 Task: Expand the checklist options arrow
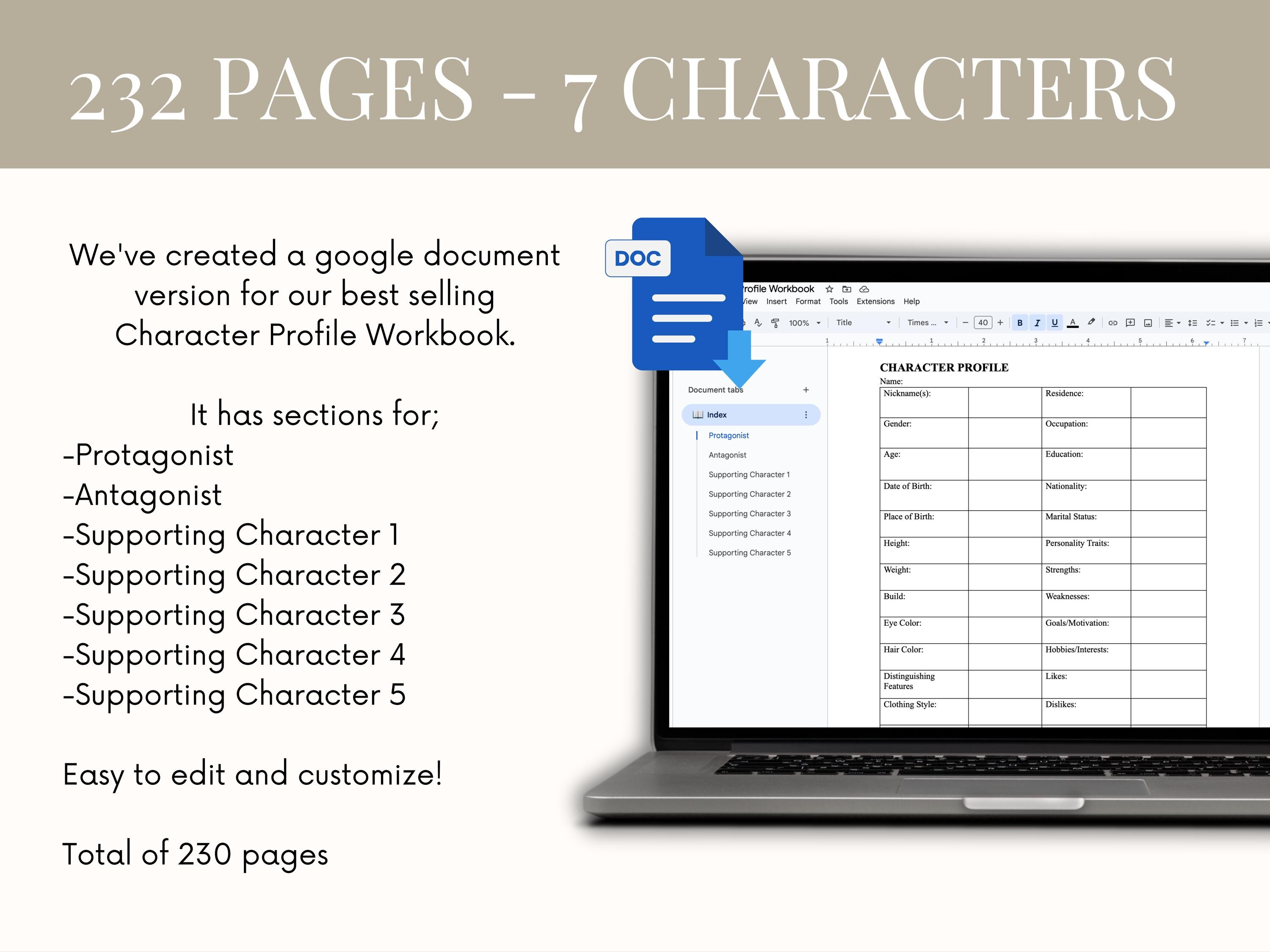(1222, 323)
